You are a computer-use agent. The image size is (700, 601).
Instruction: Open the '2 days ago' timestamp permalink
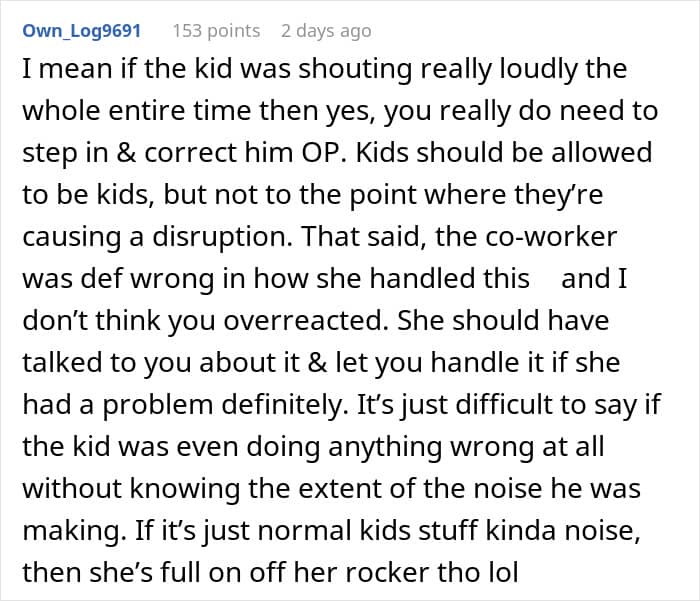(326, 31)
